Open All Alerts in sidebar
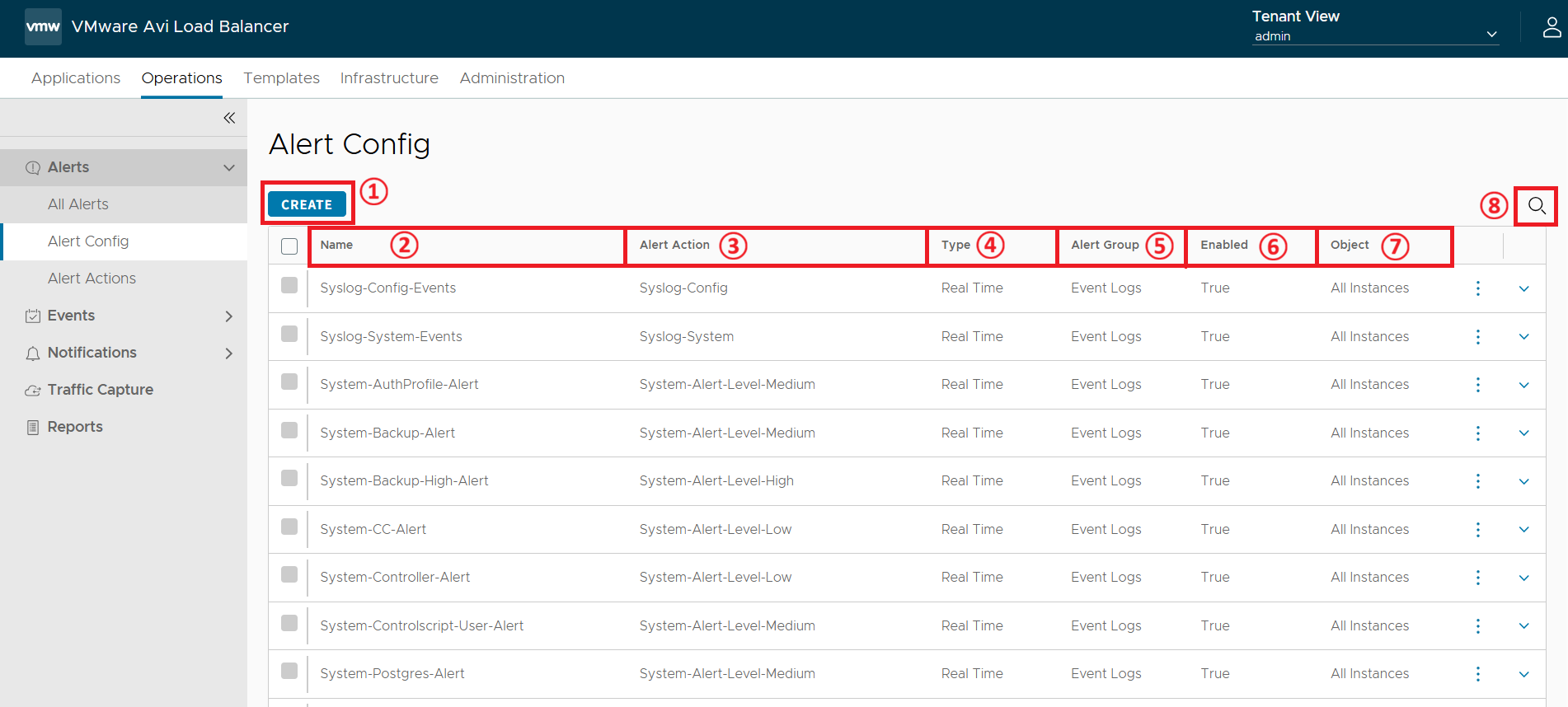 coord(78,204)
